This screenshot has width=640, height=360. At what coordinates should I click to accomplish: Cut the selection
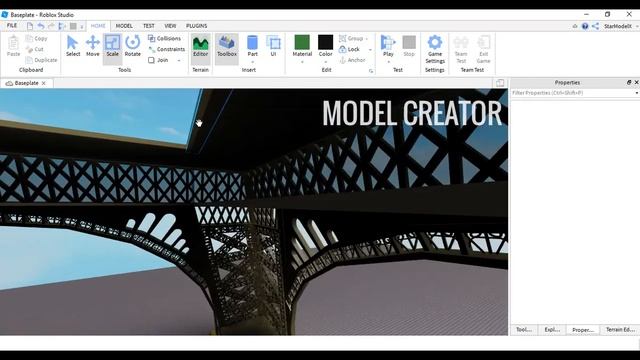tap(35, 49)
